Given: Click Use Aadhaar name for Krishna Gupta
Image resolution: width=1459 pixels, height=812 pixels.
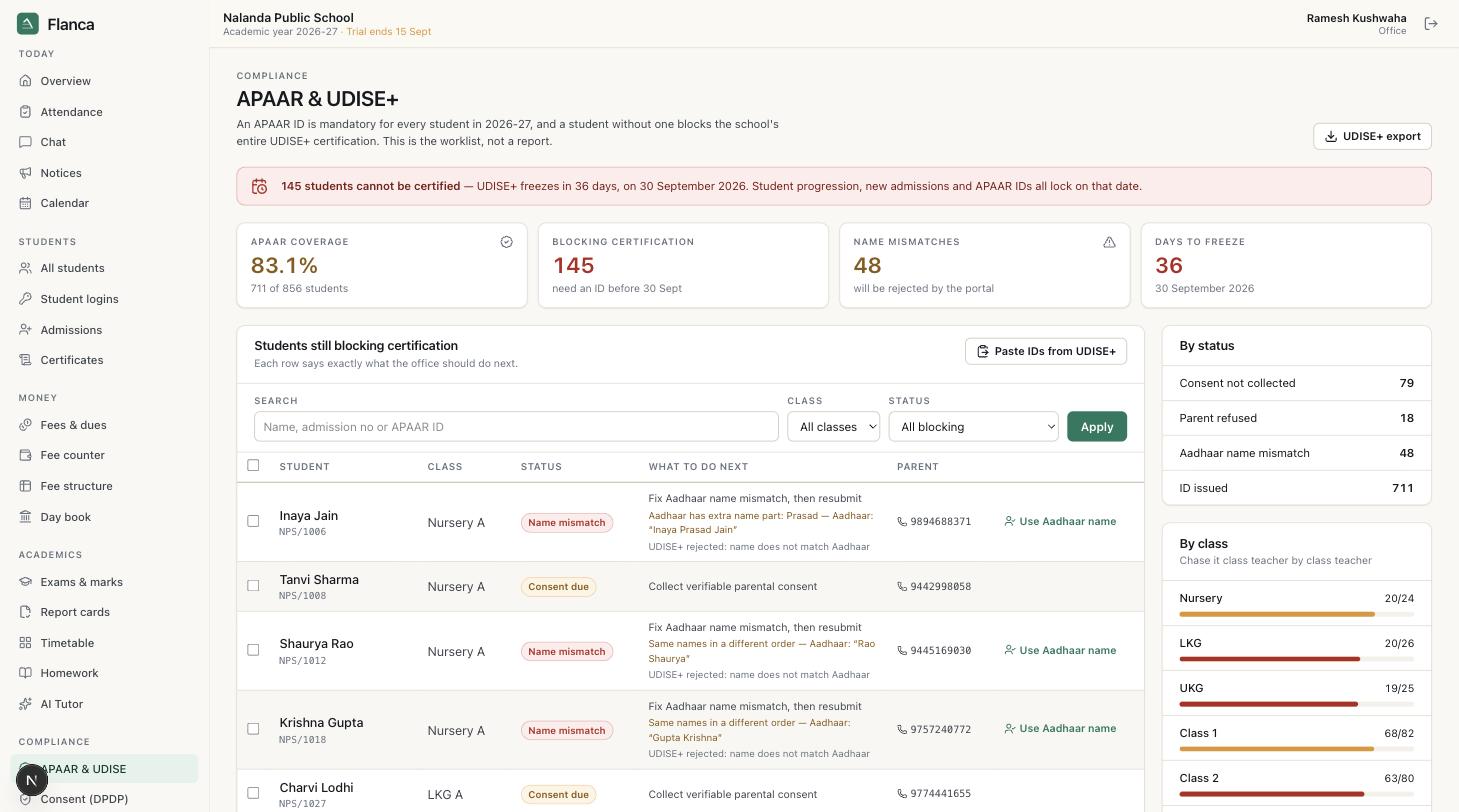Looking at the screenshot, I should 1060,728.
